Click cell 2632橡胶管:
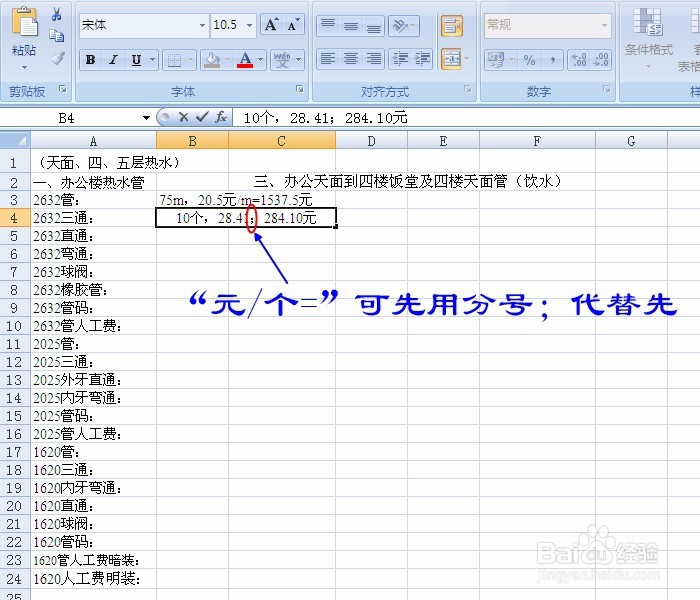The height and width of the screenshot is (600, 700). coord(94,290)
